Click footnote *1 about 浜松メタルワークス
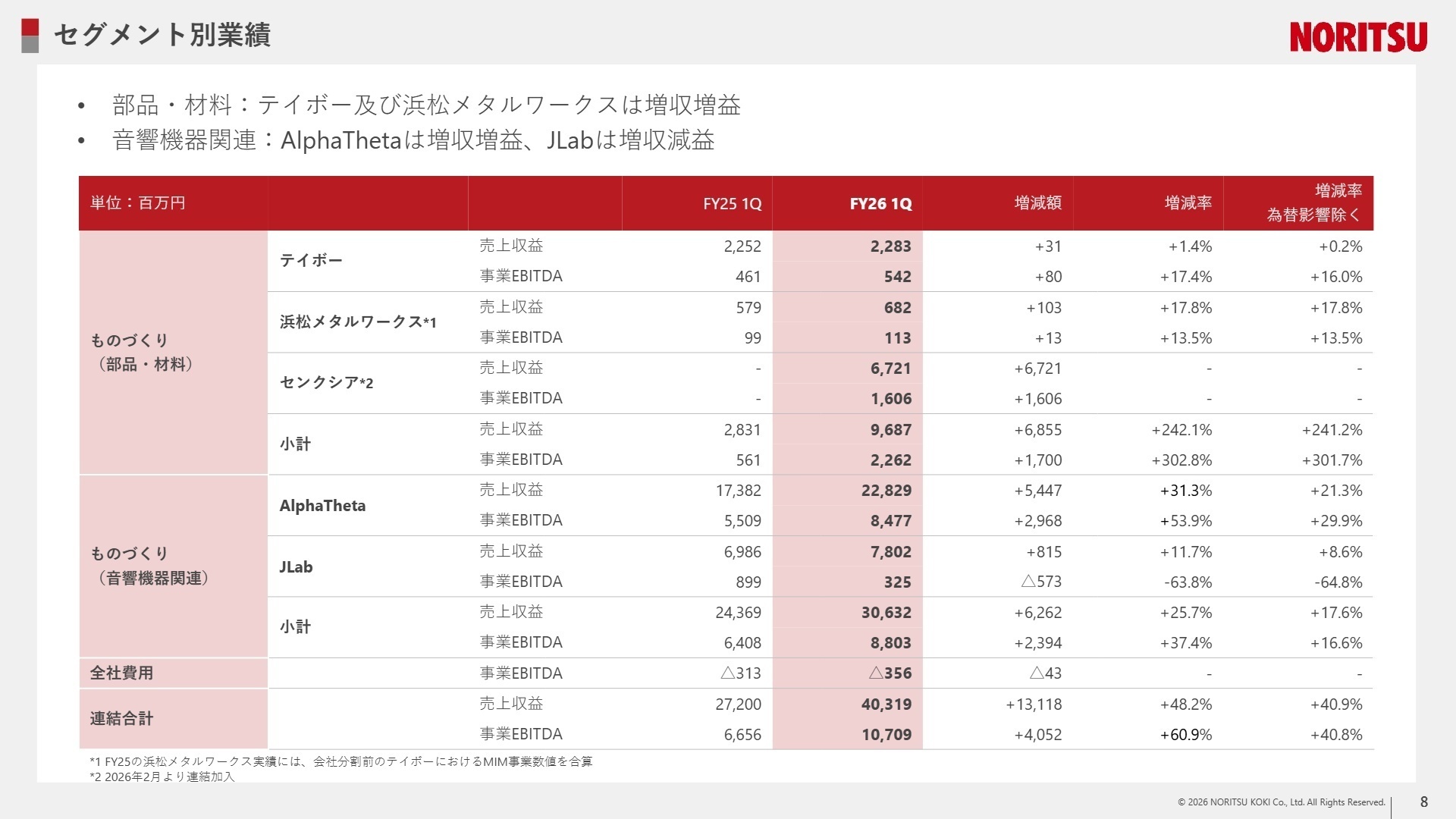This screenshot has height=819, width=1456. click(x=341, y=761)
